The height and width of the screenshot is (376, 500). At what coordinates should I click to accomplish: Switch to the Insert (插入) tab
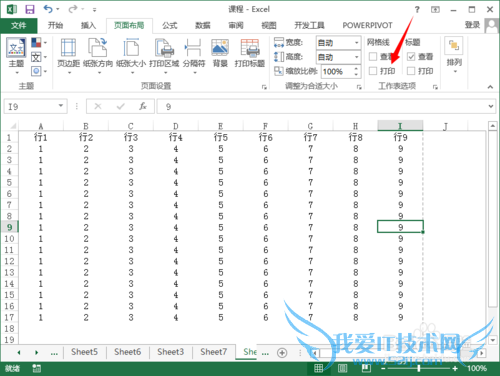tap(88, 25)
